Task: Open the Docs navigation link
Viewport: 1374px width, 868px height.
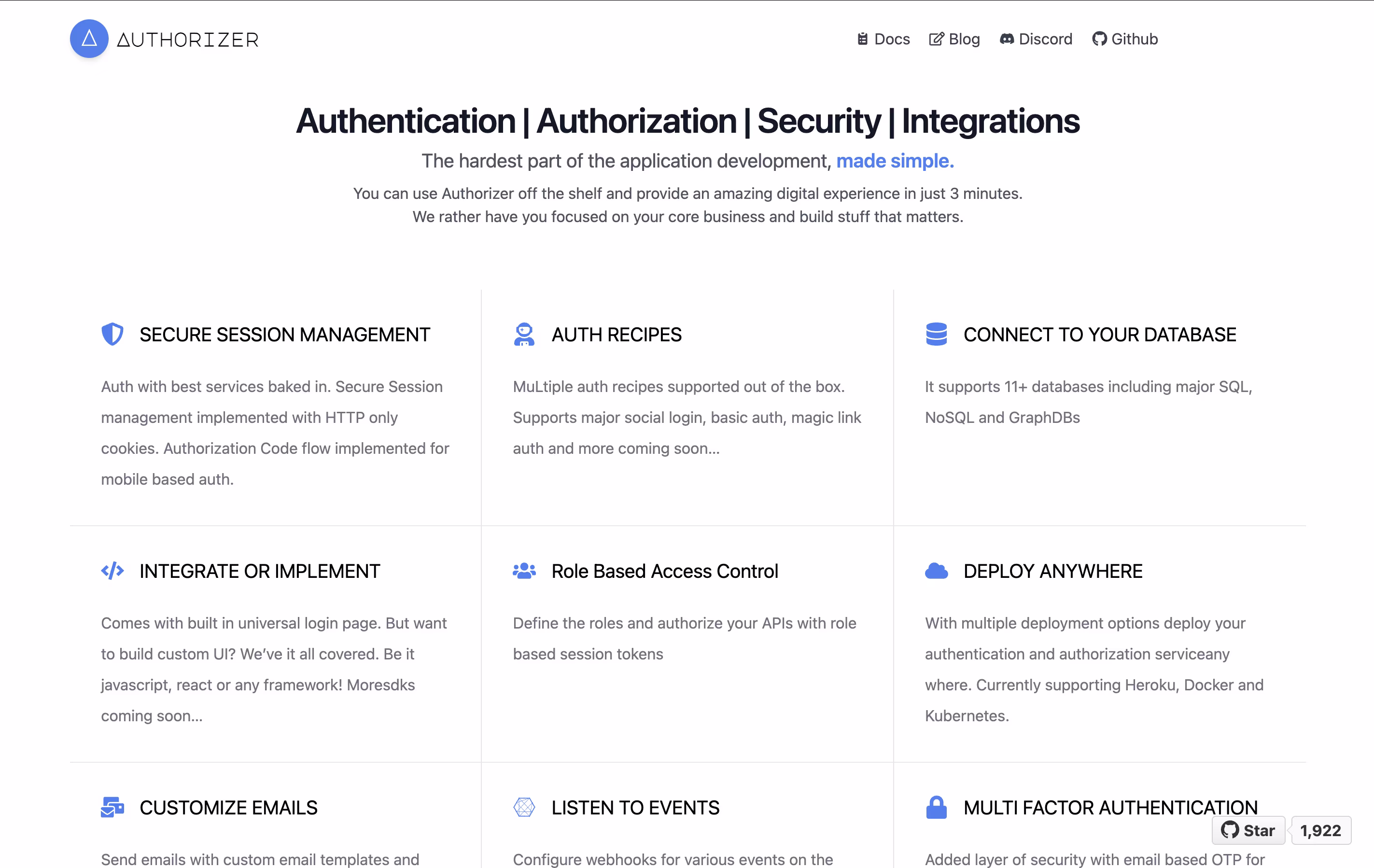Action: pos(883,39)
